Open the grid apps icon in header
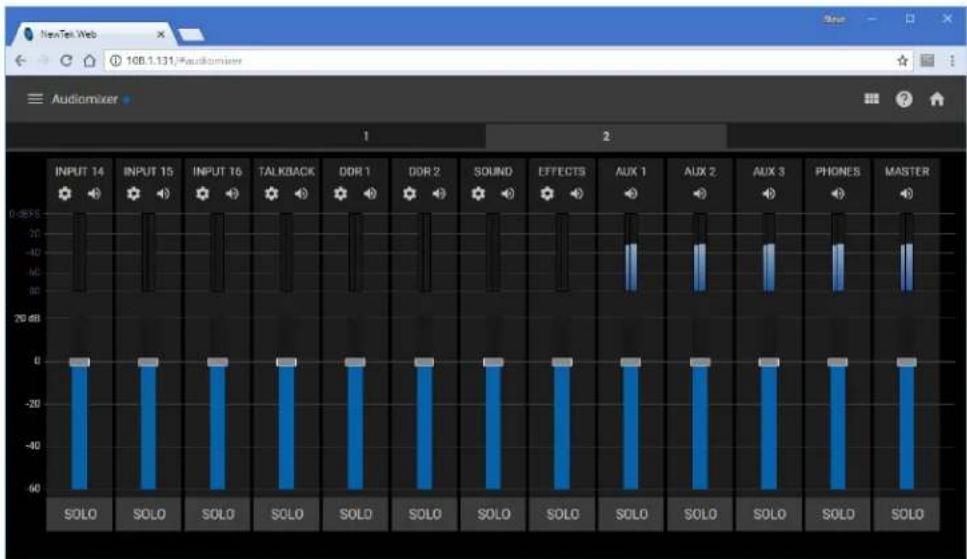Screen dimensions: 967x559 [871, 99]
